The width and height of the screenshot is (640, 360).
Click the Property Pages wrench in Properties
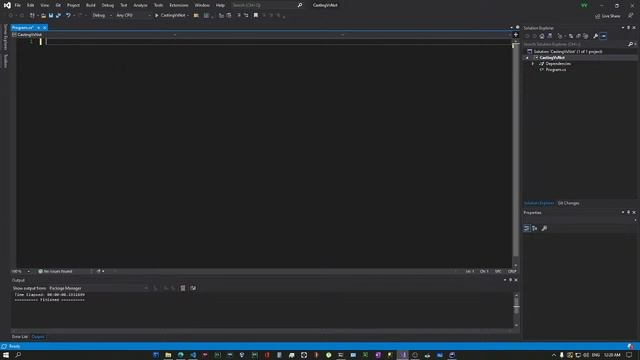544,228
